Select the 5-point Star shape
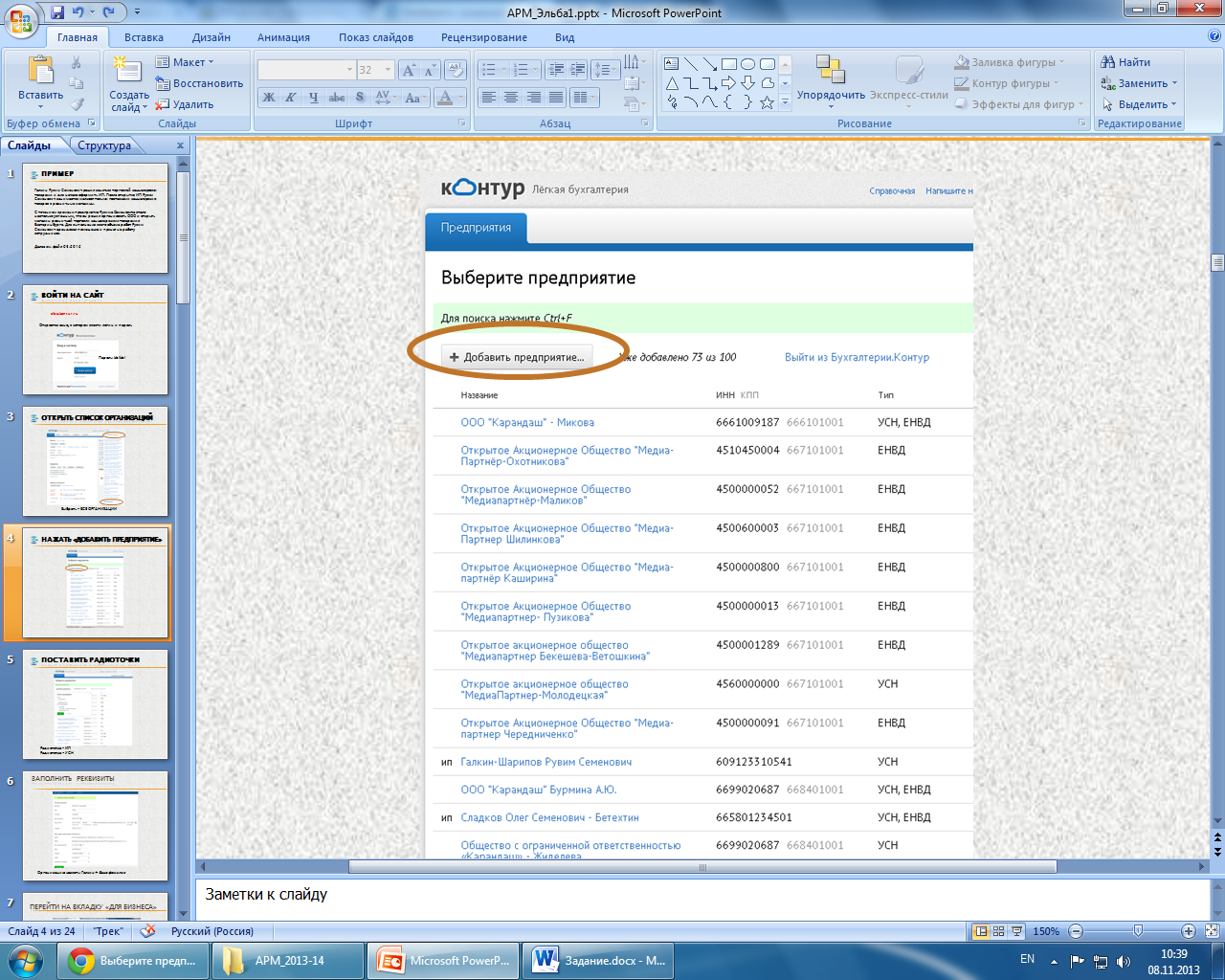This screenshot has width=1225, height=980. tap(768, 102)
